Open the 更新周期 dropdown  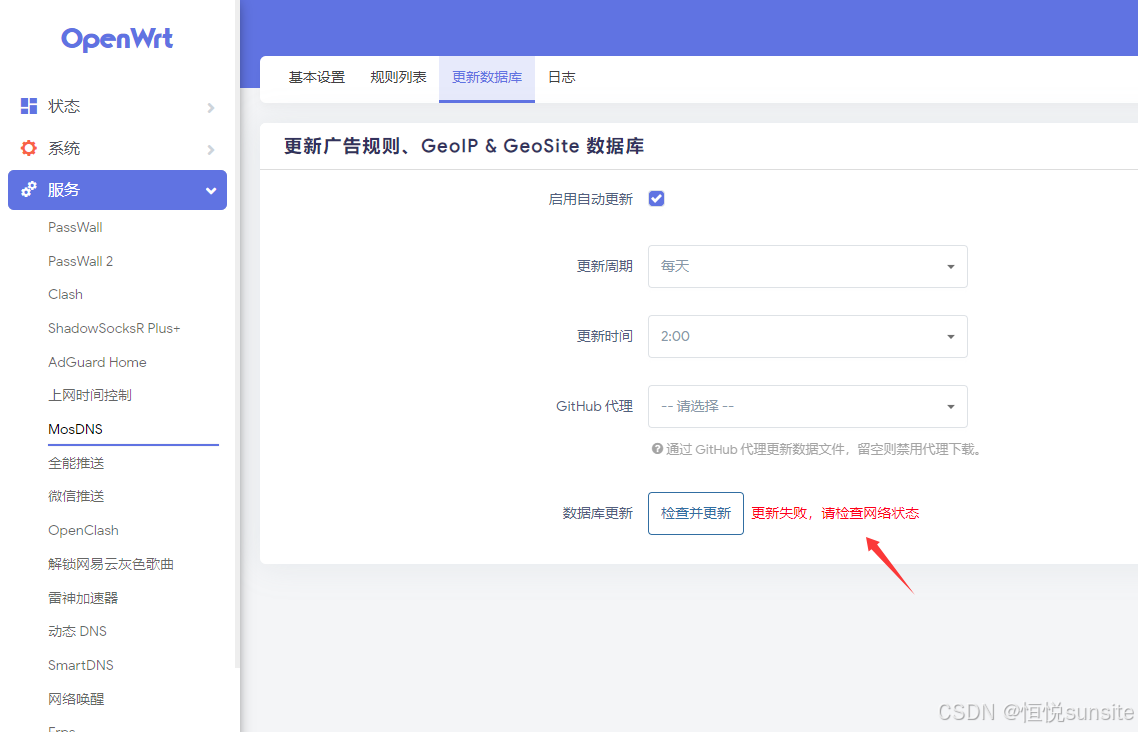click(x=807, y=266)
